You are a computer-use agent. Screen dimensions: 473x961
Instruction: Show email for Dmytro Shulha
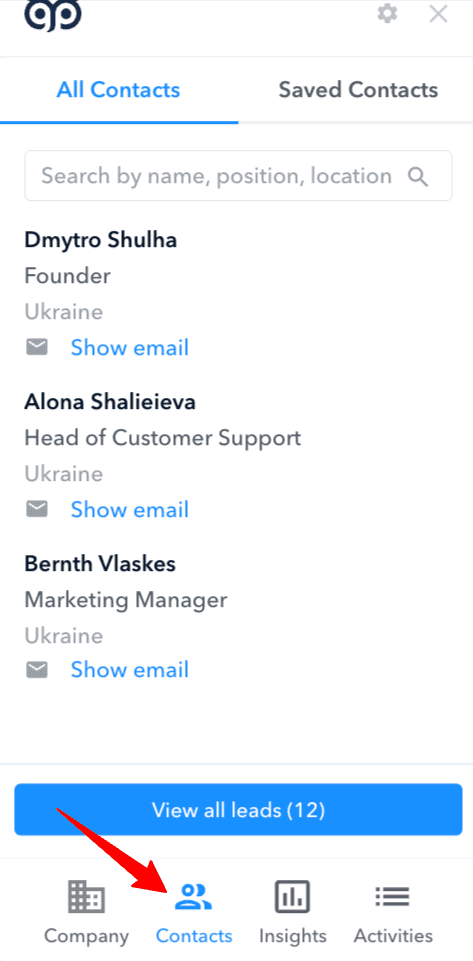[130, 348]
